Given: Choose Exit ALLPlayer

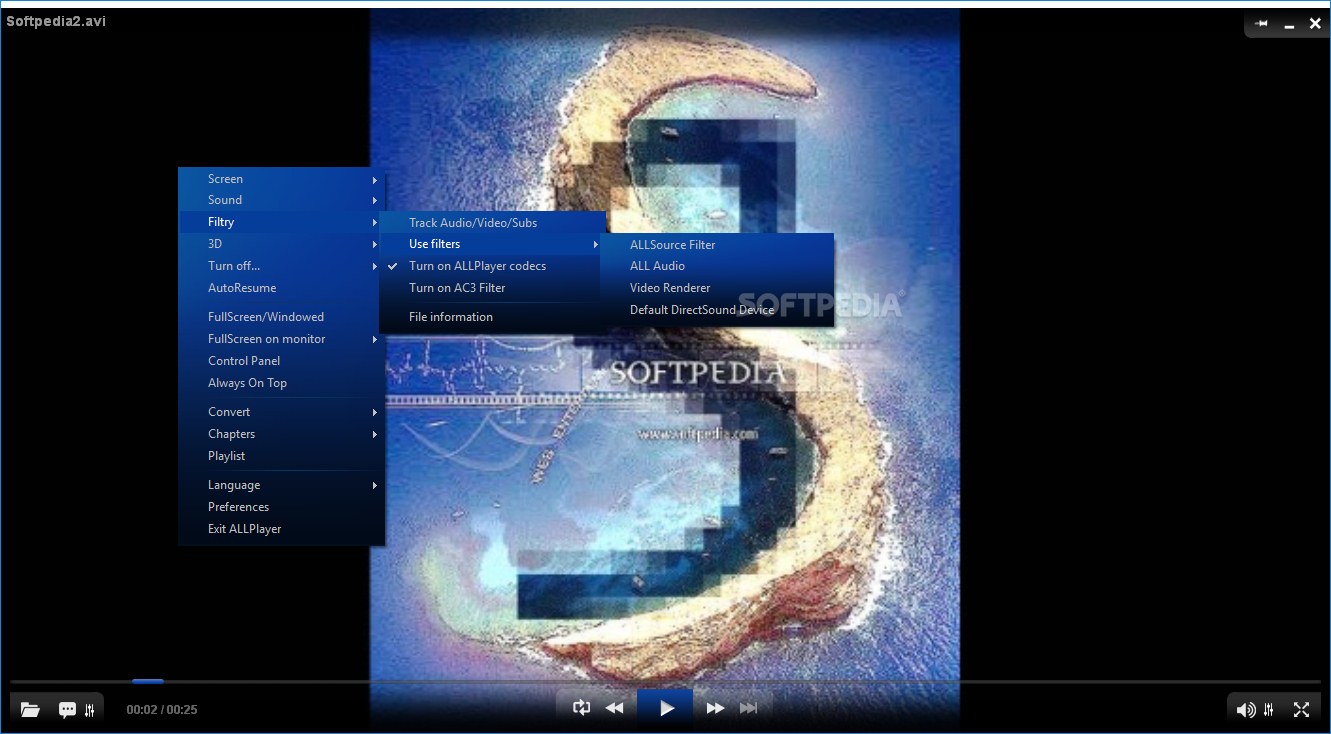Looking at the screenshot, I should (x=281, y=529).
